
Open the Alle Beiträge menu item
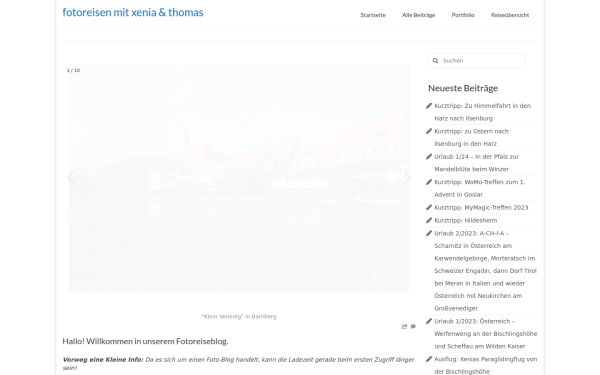pos(418,15)
